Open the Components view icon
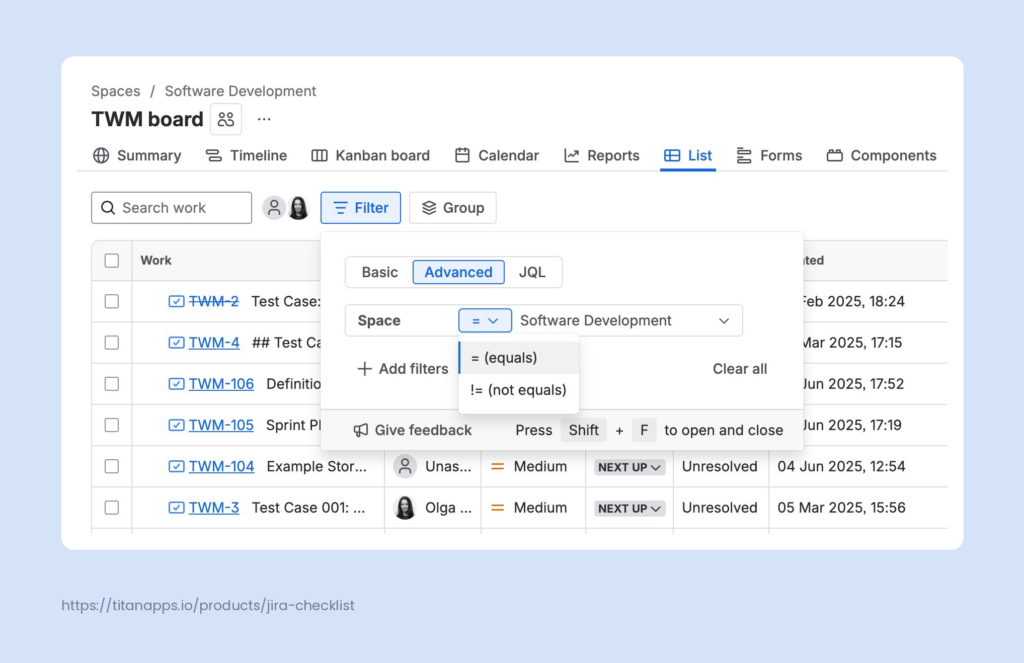Image resolution: width=1024 pixels, height=663 pixels. [x=835, y=155]
